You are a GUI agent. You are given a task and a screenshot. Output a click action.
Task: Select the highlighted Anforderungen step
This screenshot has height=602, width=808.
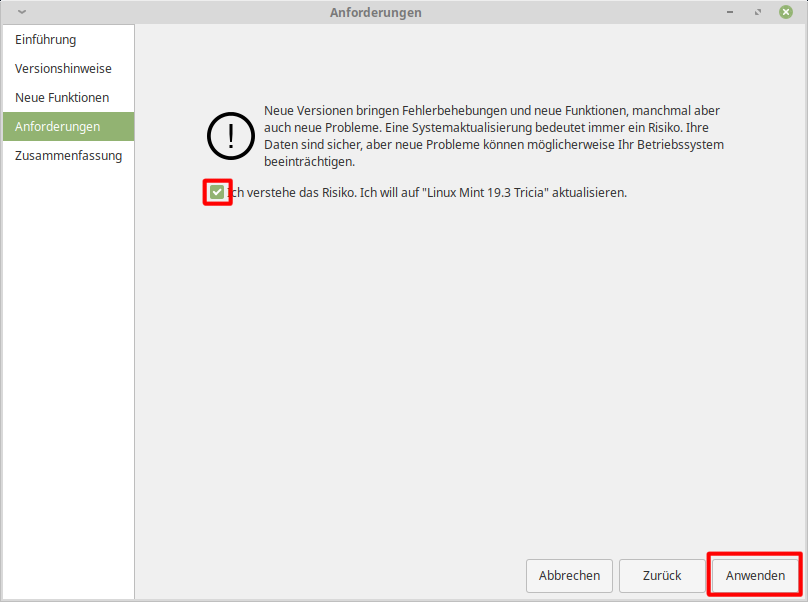click(57, 127)
